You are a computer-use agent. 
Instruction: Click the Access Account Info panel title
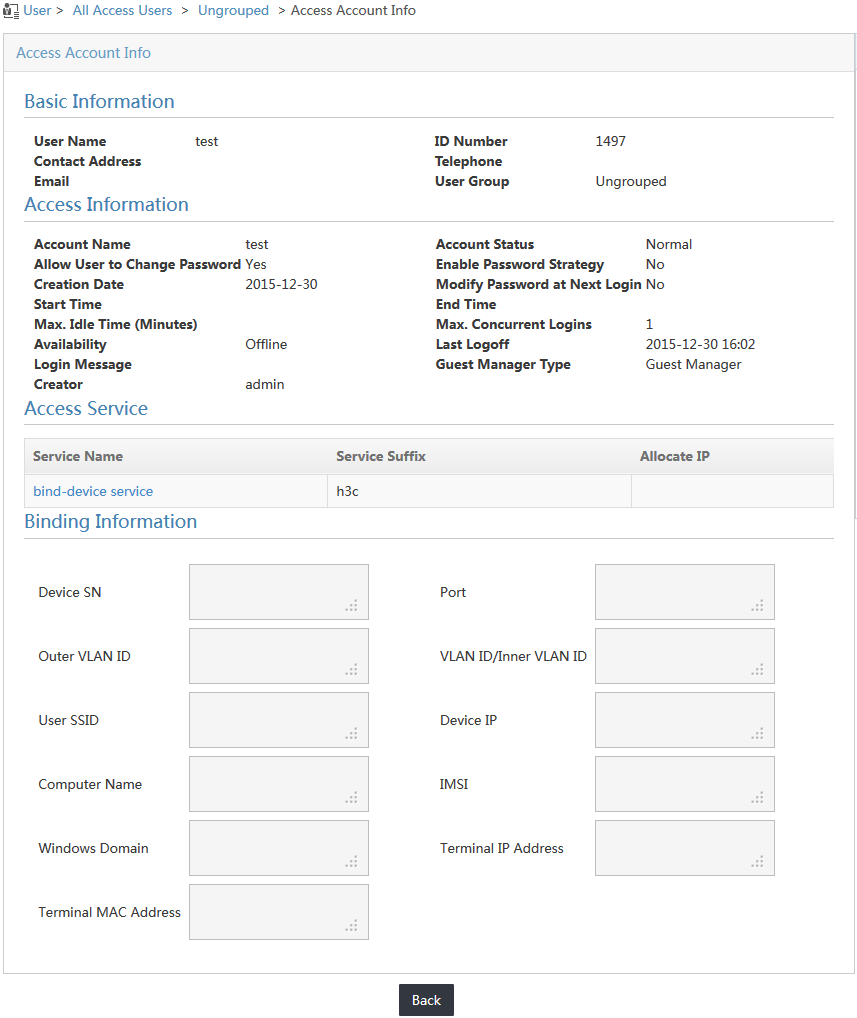pos(83,53)
